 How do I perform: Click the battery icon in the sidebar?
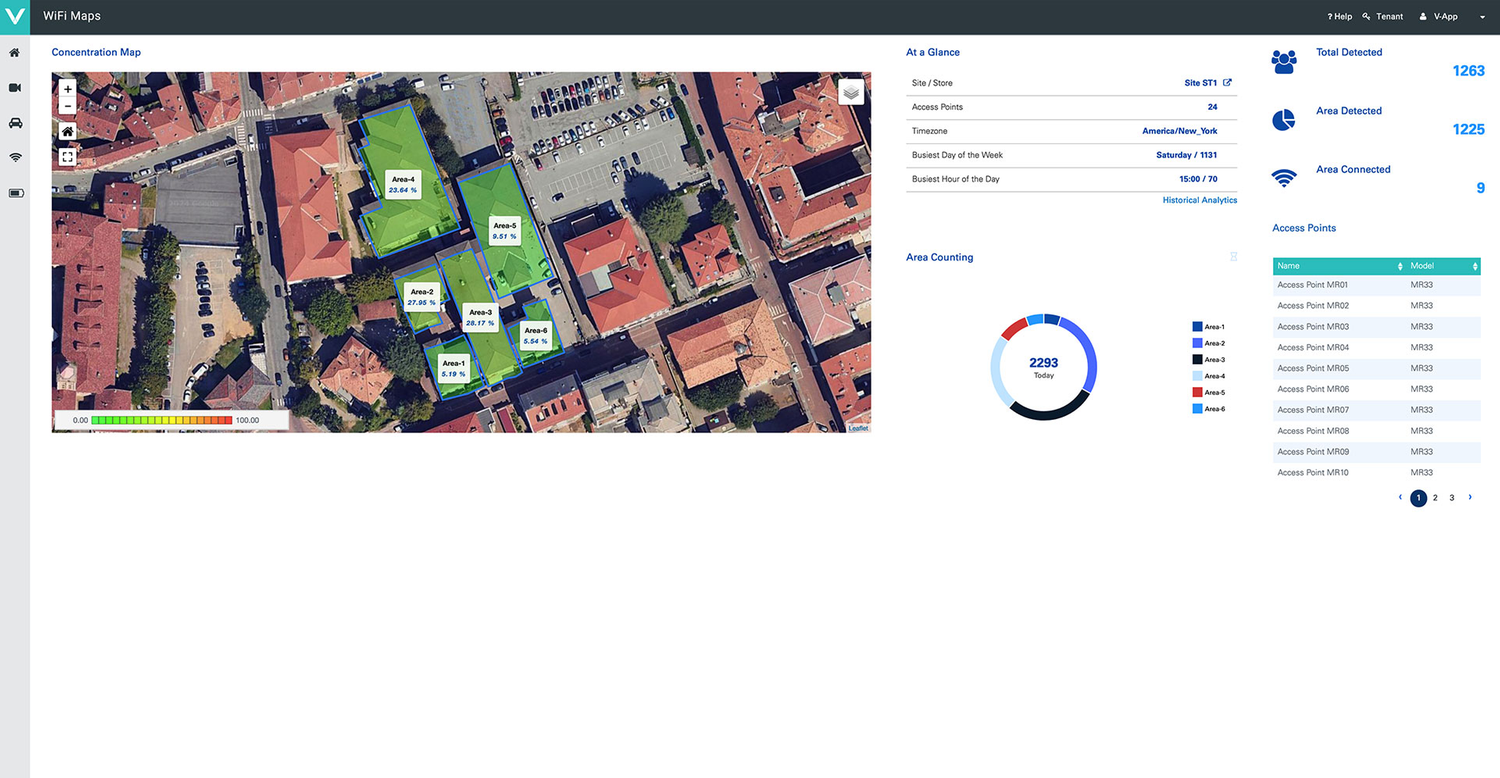pyautogui.click(x=15, y=192)
